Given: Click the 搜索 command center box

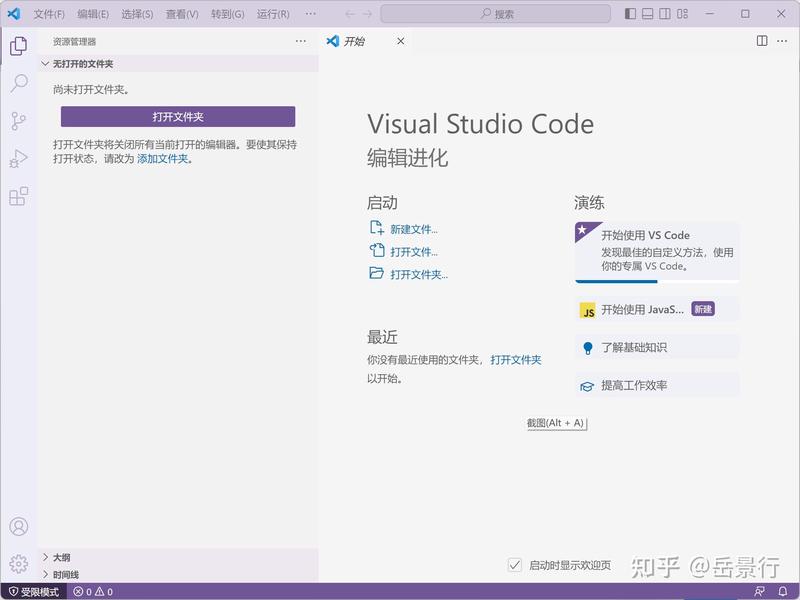Looking at the screenshot, I should click(x=495, y=14).
